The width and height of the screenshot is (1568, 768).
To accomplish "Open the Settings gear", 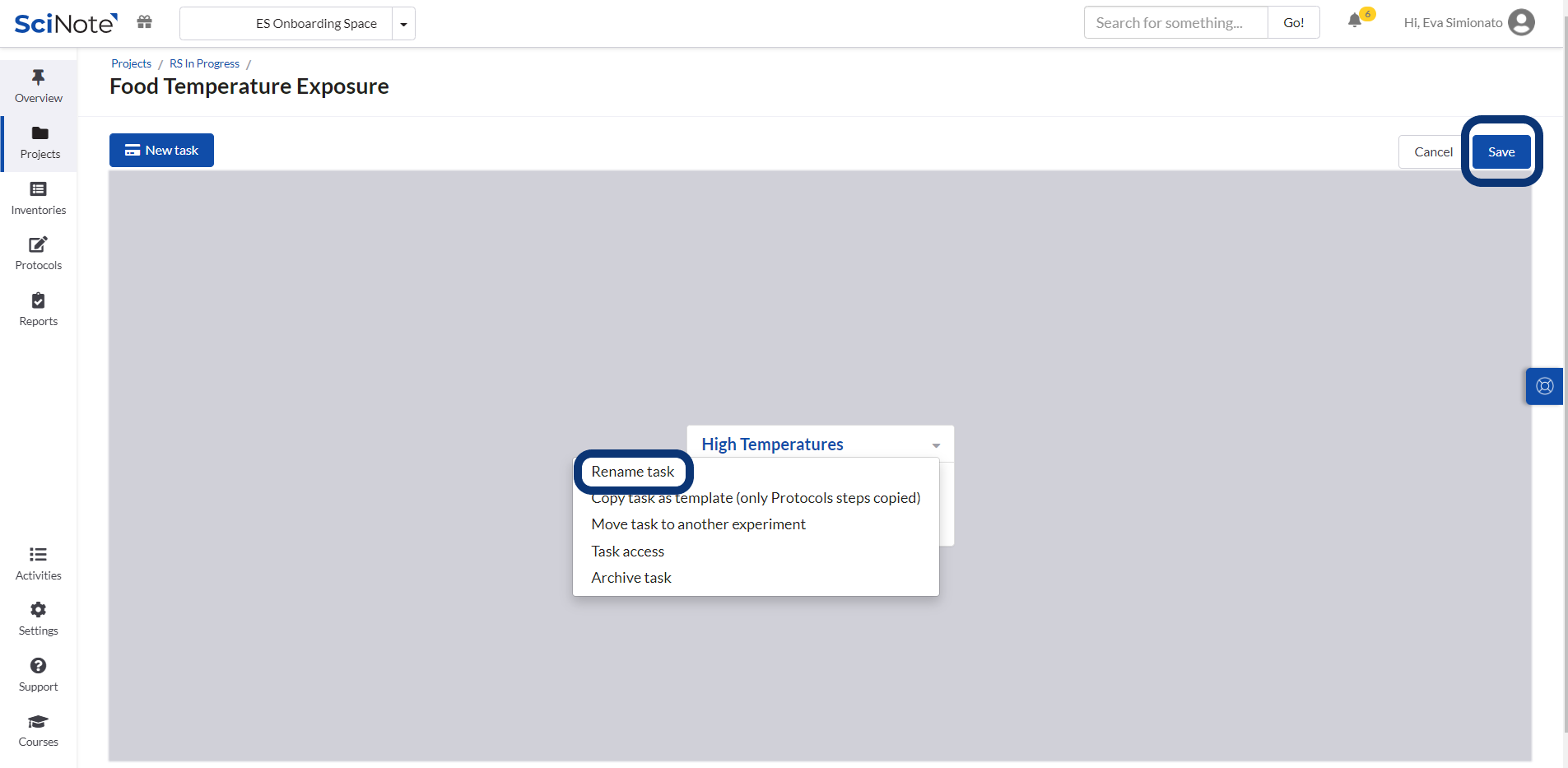I will coord(38,610).
